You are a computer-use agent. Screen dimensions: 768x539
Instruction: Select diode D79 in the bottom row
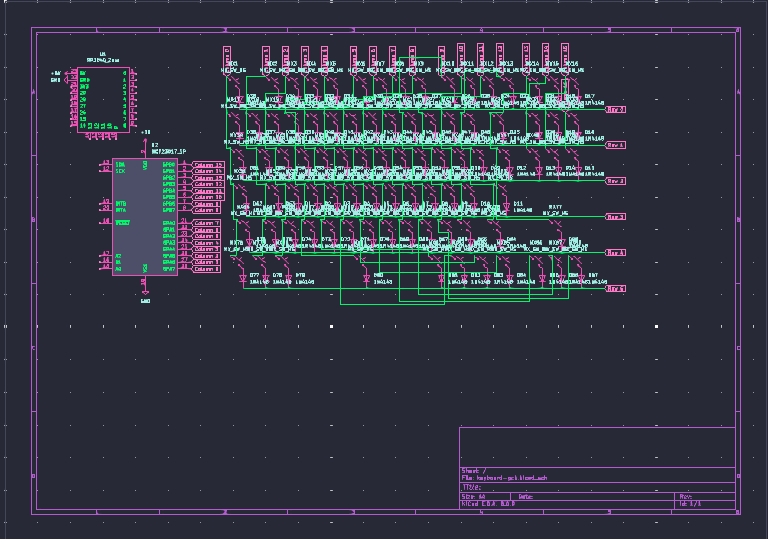[x=289, y=279]
